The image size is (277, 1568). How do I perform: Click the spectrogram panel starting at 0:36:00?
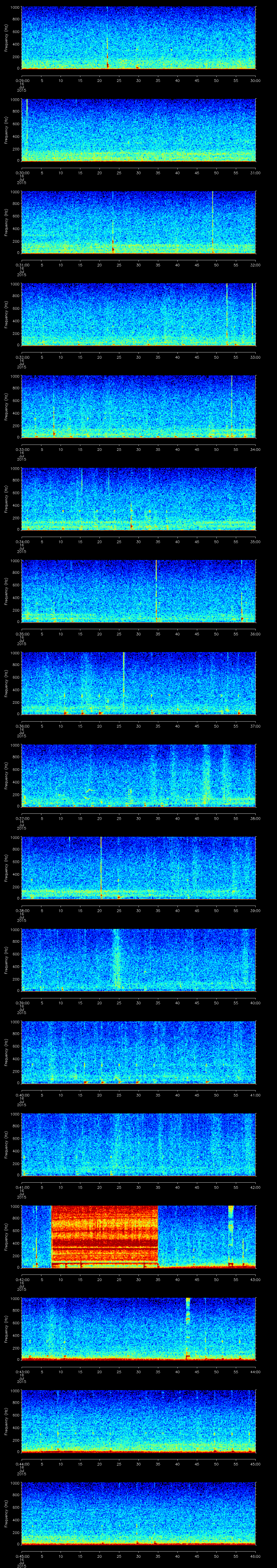click(x=139, y=683)
